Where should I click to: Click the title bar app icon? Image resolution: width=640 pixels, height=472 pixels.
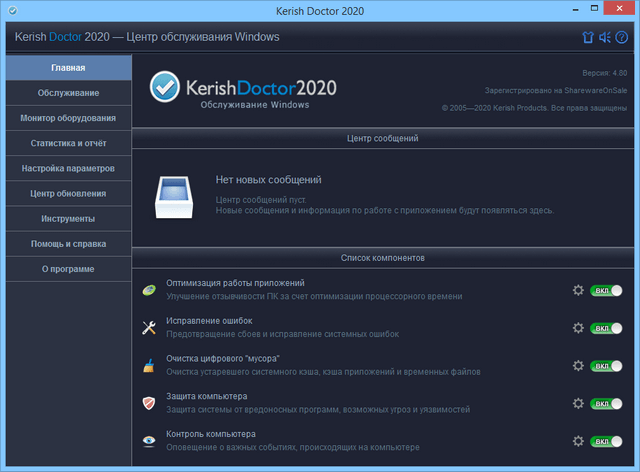[x=13, y=11]
